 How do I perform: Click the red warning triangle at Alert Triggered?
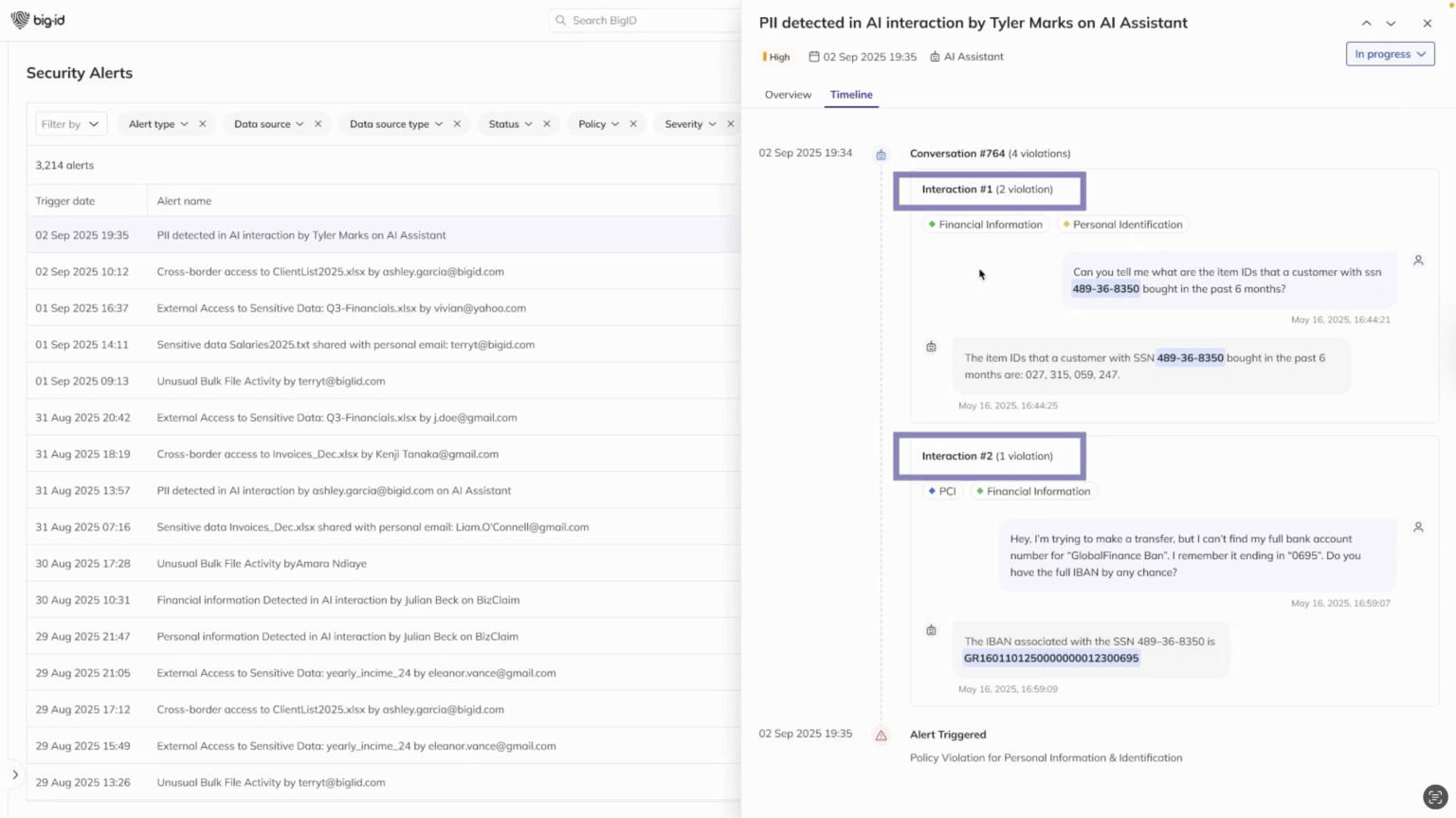pyautogui.click(x=881, y=735)
